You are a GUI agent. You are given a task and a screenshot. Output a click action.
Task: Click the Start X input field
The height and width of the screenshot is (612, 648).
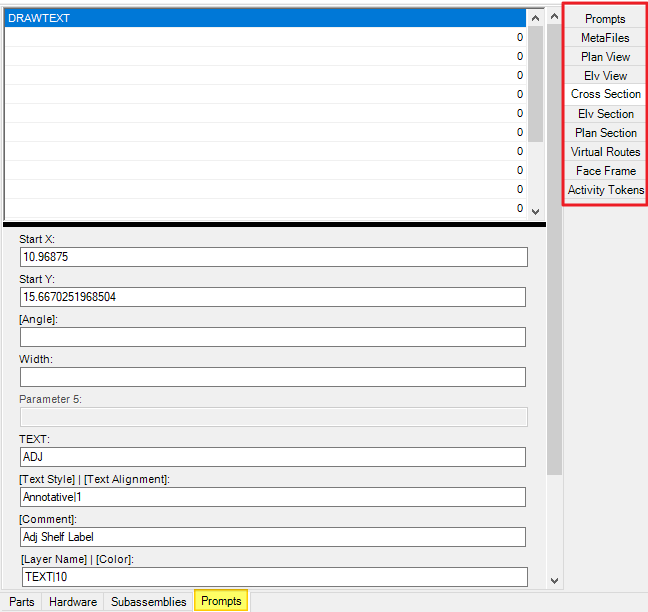tap(274, 257)
